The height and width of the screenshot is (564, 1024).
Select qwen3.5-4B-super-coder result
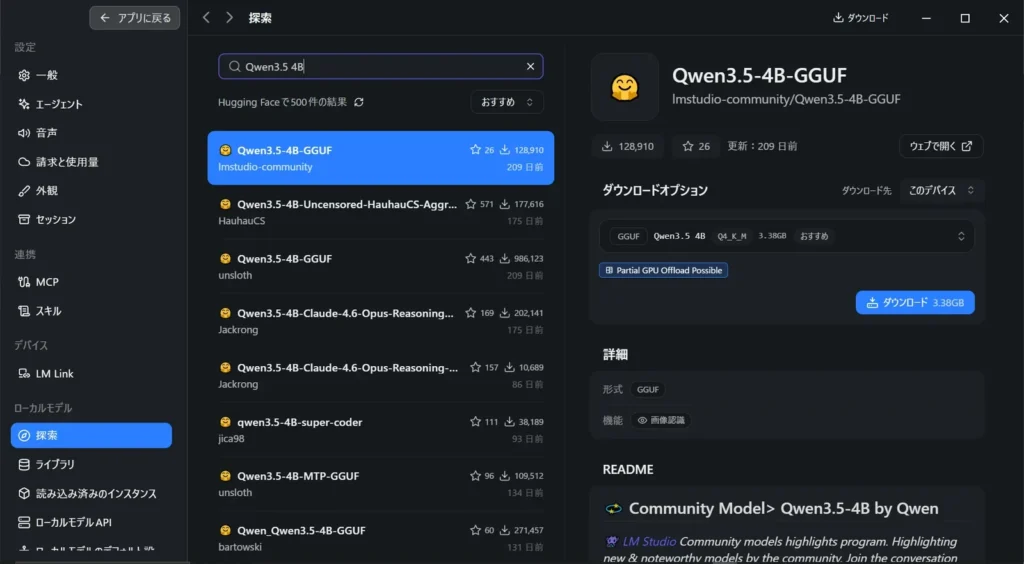click(381, 430)
